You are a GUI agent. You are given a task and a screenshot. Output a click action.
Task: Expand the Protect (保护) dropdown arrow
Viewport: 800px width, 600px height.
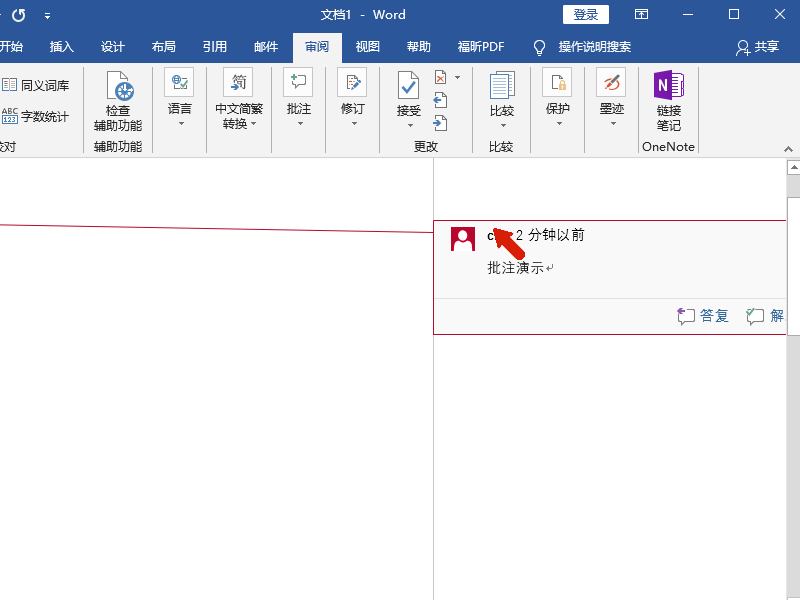(559, 123)
